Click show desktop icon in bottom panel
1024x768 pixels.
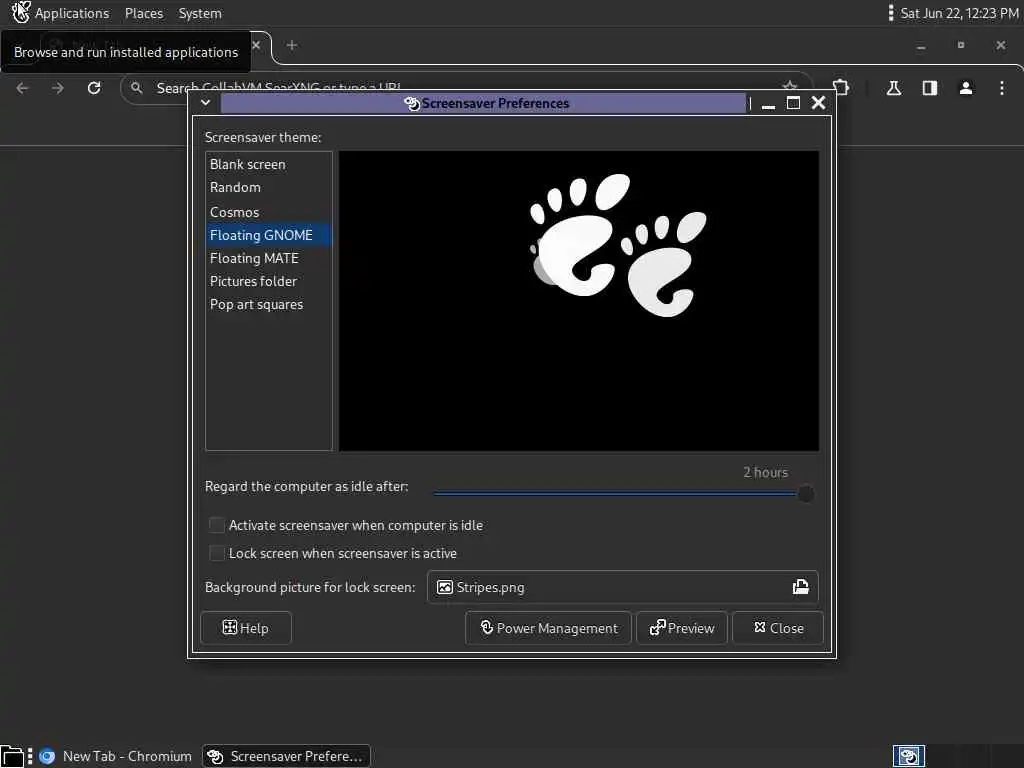[x=12, y=756]
